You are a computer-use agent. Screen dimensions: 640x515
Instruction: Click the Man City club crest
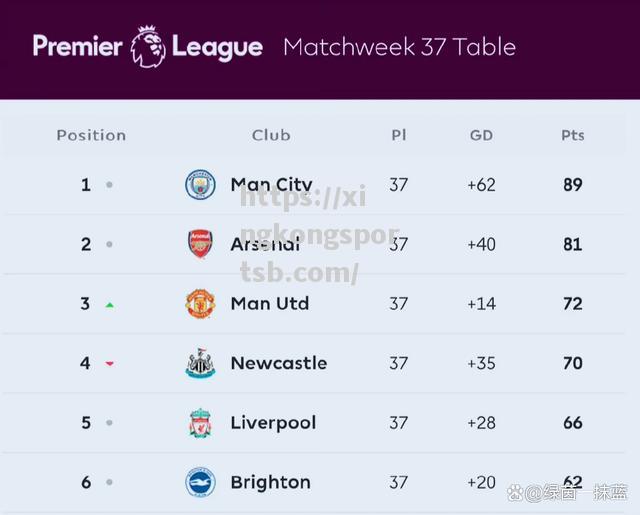pyautogui.click(x=200, y=184)
